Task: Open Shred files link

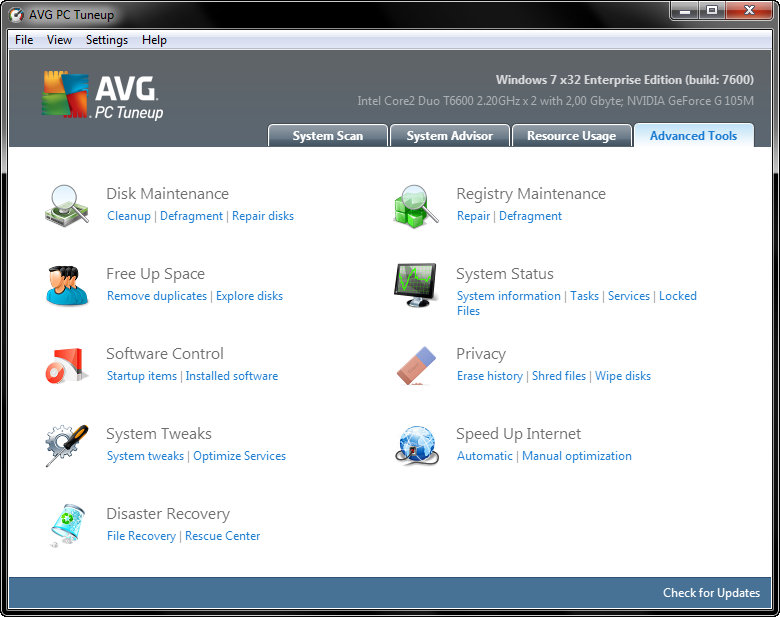Action: (x=559, y=376)
